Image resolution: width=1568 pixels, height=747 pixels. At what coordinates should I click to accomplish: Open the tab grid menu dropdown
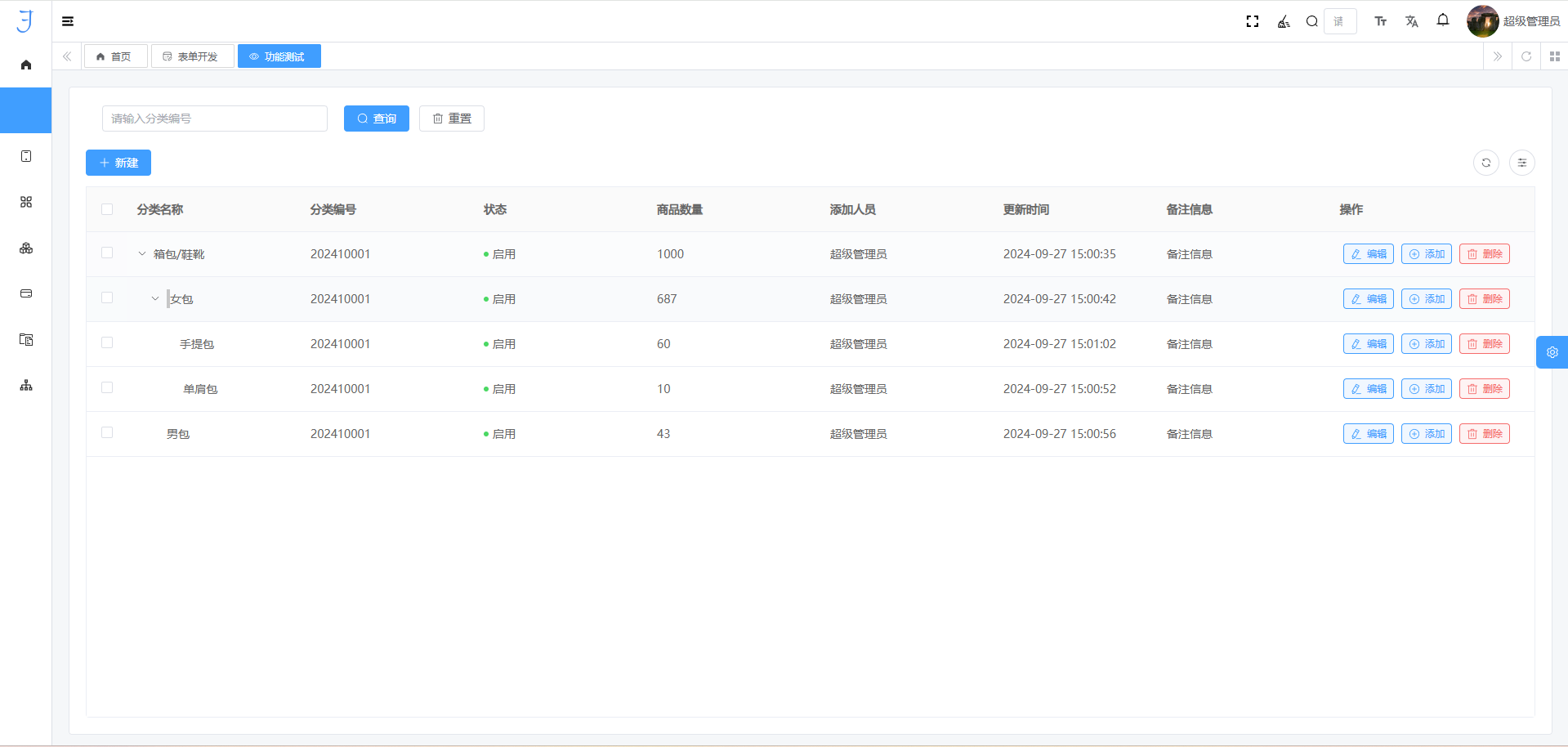pos(1554,56)
